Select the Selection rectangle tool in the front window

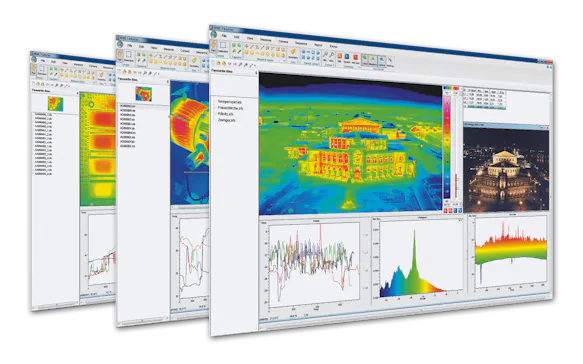(x=223, y=47)
